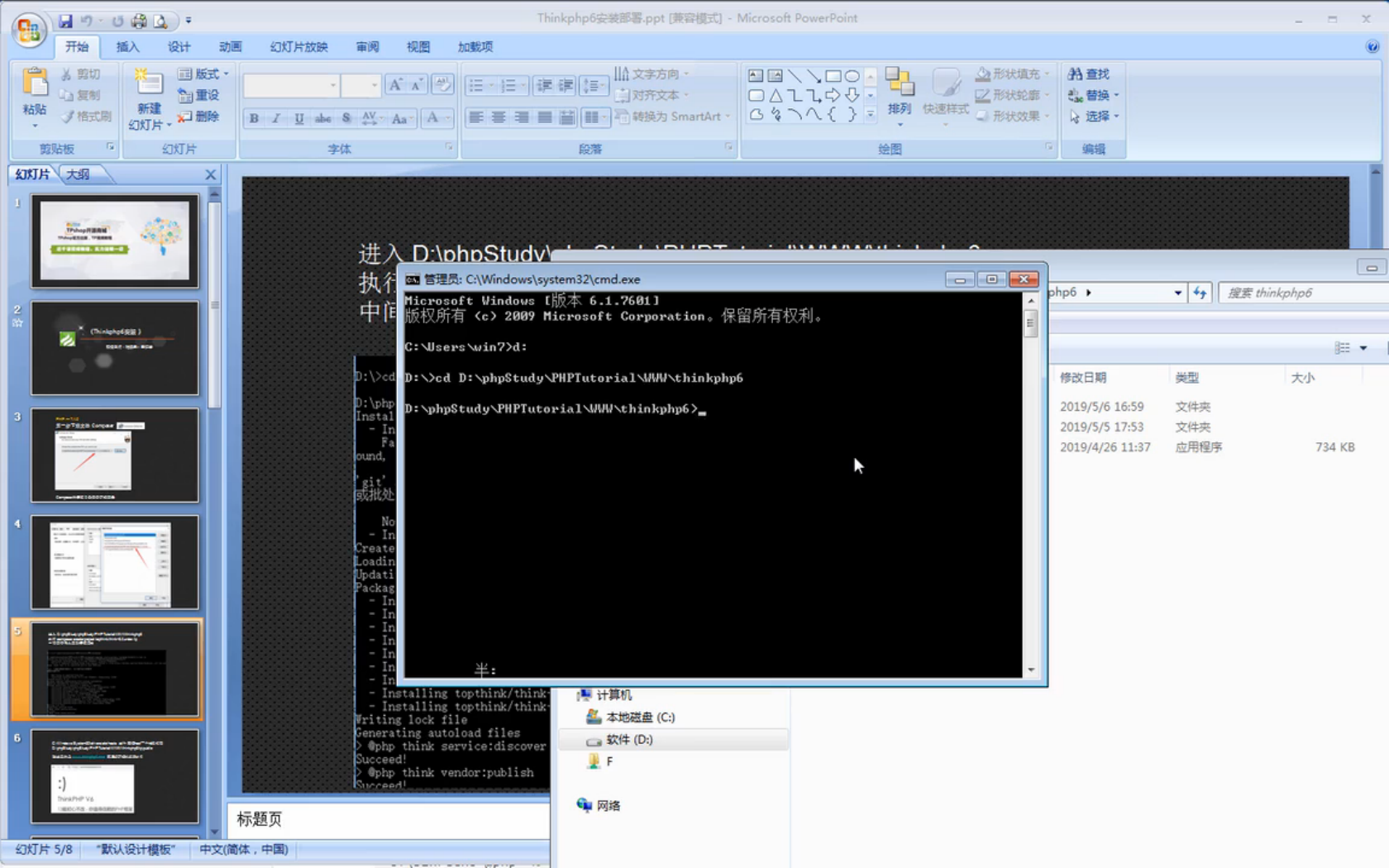This screenshot has width=1389, height=868.
Task: Click the Explorer search thinkphp6 field
Action: point(1302,293)
